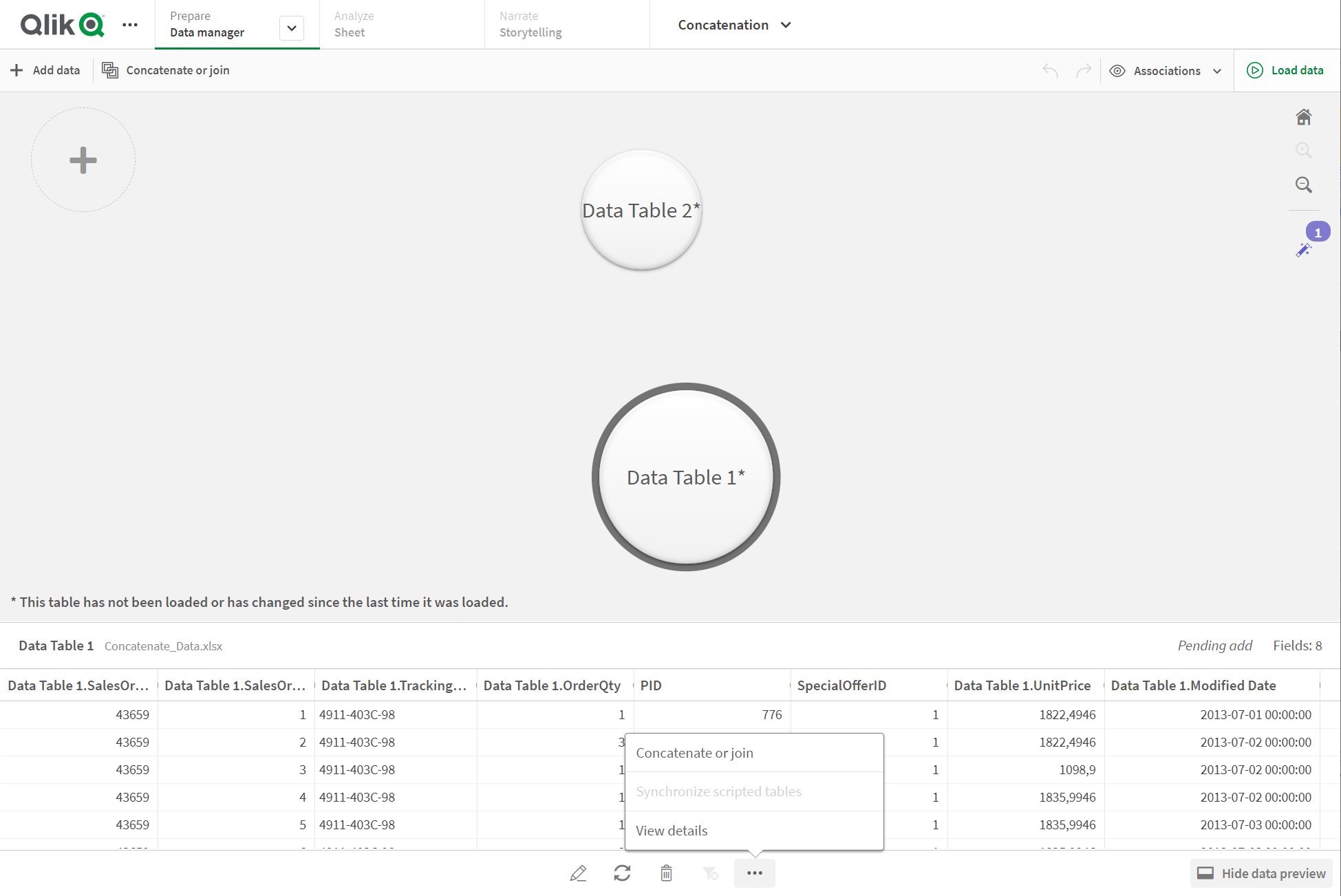
Task: Expand the Associations dropdown arrow
Action: click(1220, 70)
